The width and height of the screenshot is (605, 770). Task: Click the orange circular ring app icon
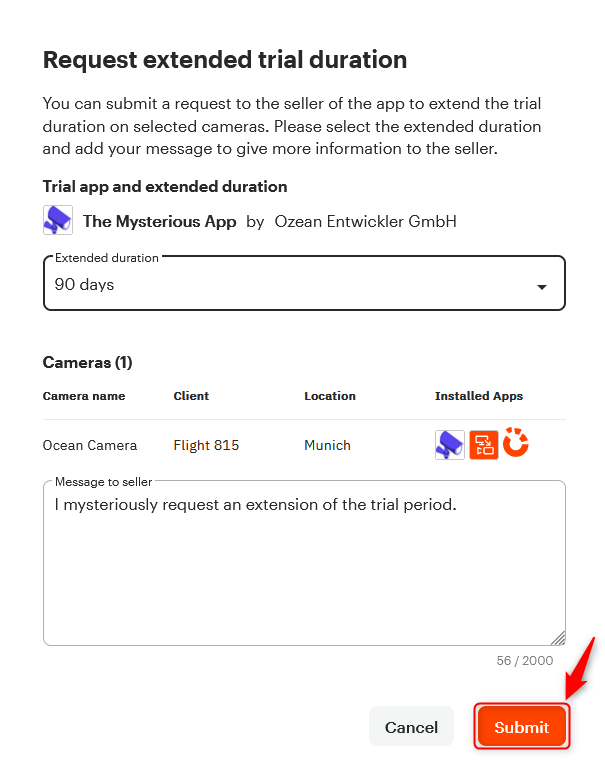click(x=516, y=442)
